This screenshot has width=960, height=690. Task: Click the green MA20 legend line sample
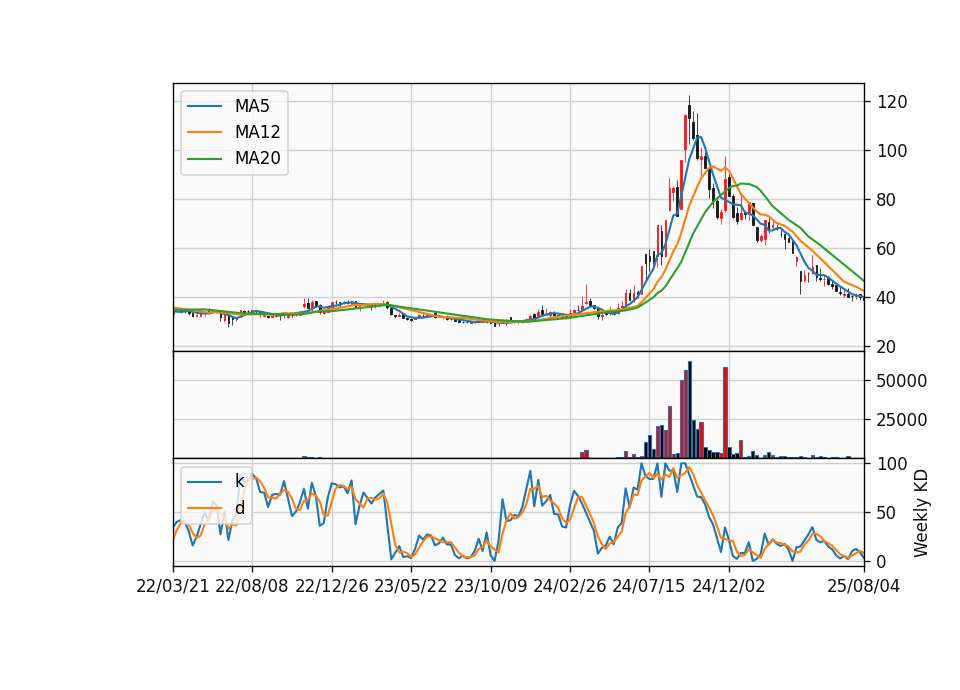[204, 159]
